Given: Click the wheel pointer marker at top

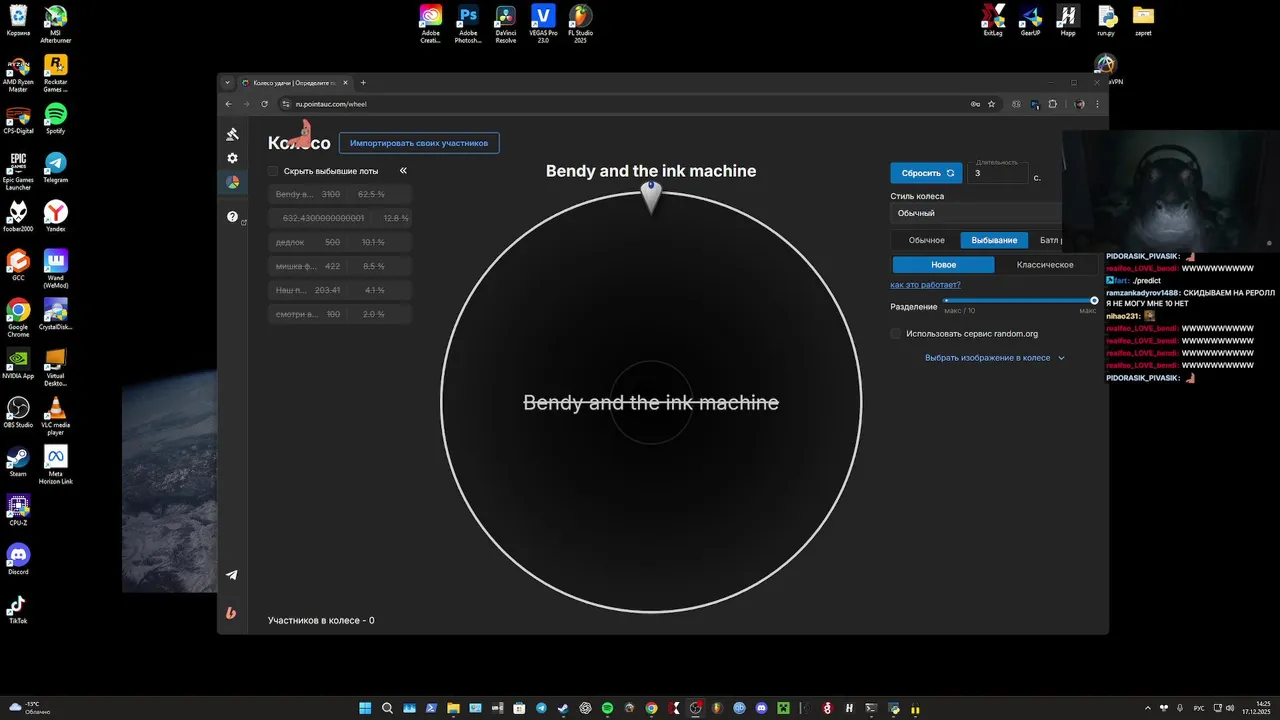Looking at the screenshot, I should (651, 196).
